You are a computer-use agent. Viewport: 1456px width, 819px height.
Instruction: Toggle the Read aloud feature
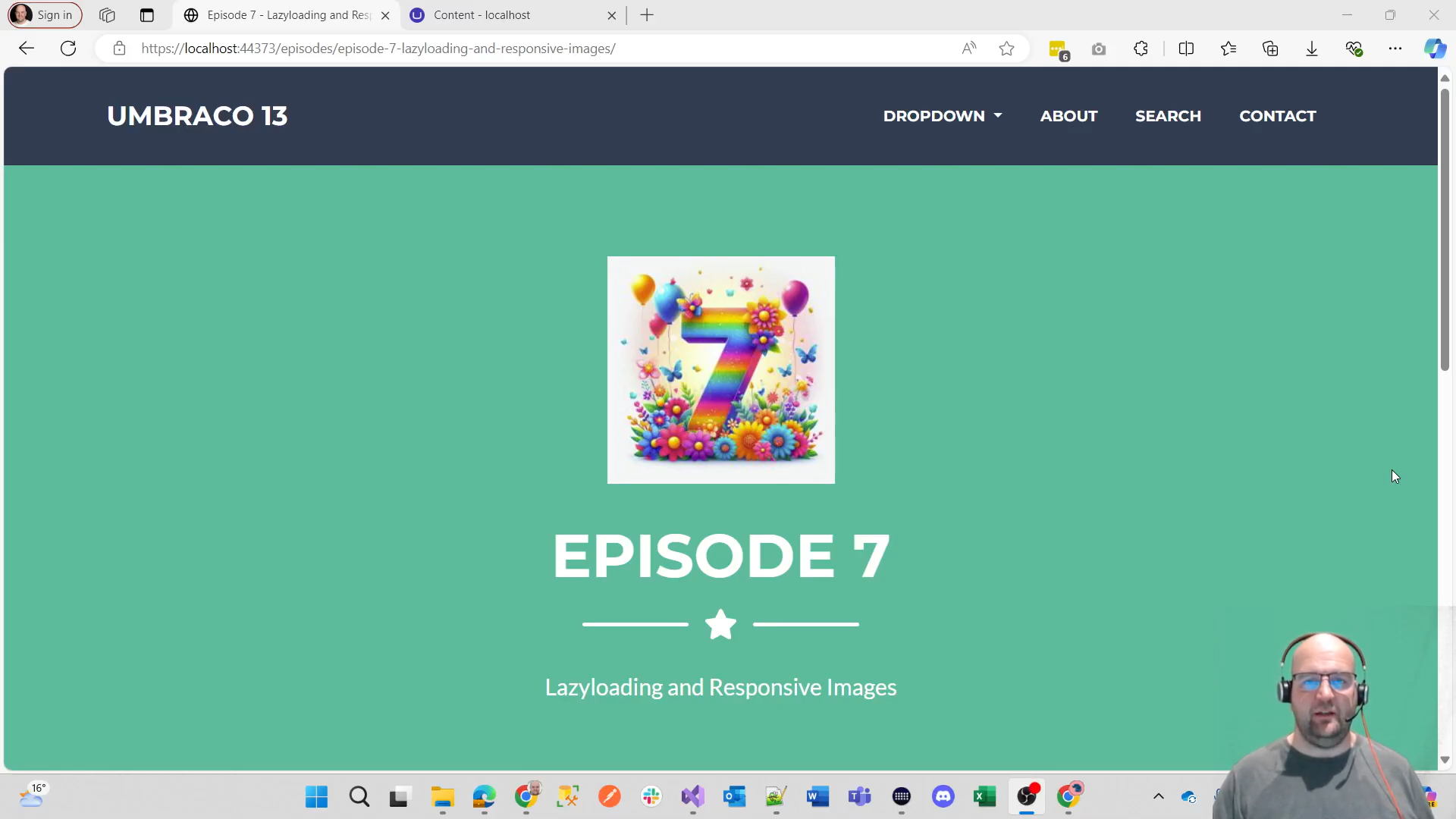968,48
